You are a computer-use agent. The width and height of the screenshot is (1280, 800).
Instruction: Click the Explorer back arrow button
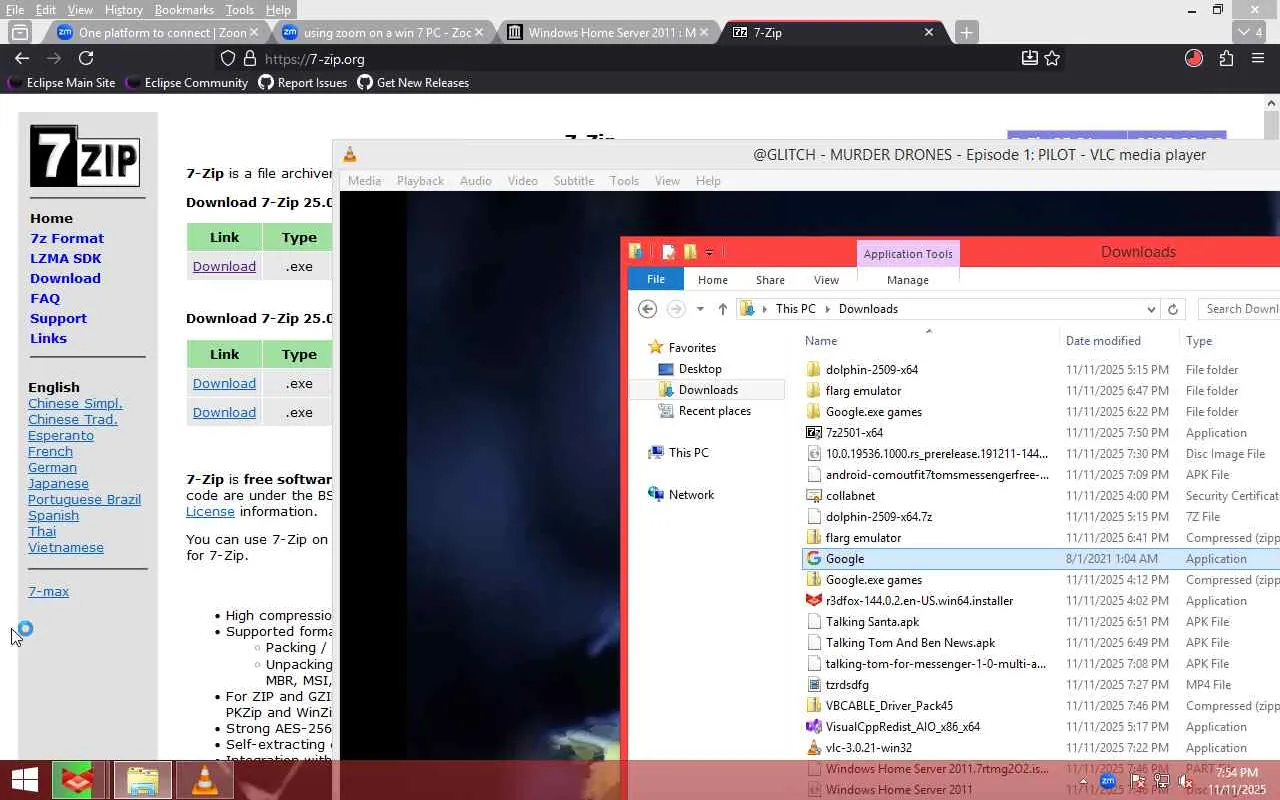pyautogui.click(x=648, y=309)
